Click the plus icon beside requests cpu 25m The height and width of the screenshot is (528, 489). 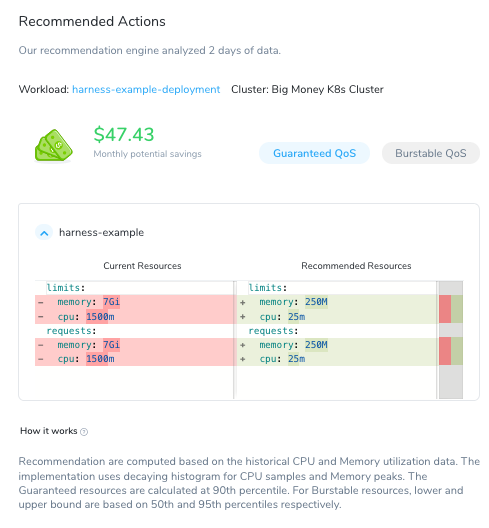[242, 359]
